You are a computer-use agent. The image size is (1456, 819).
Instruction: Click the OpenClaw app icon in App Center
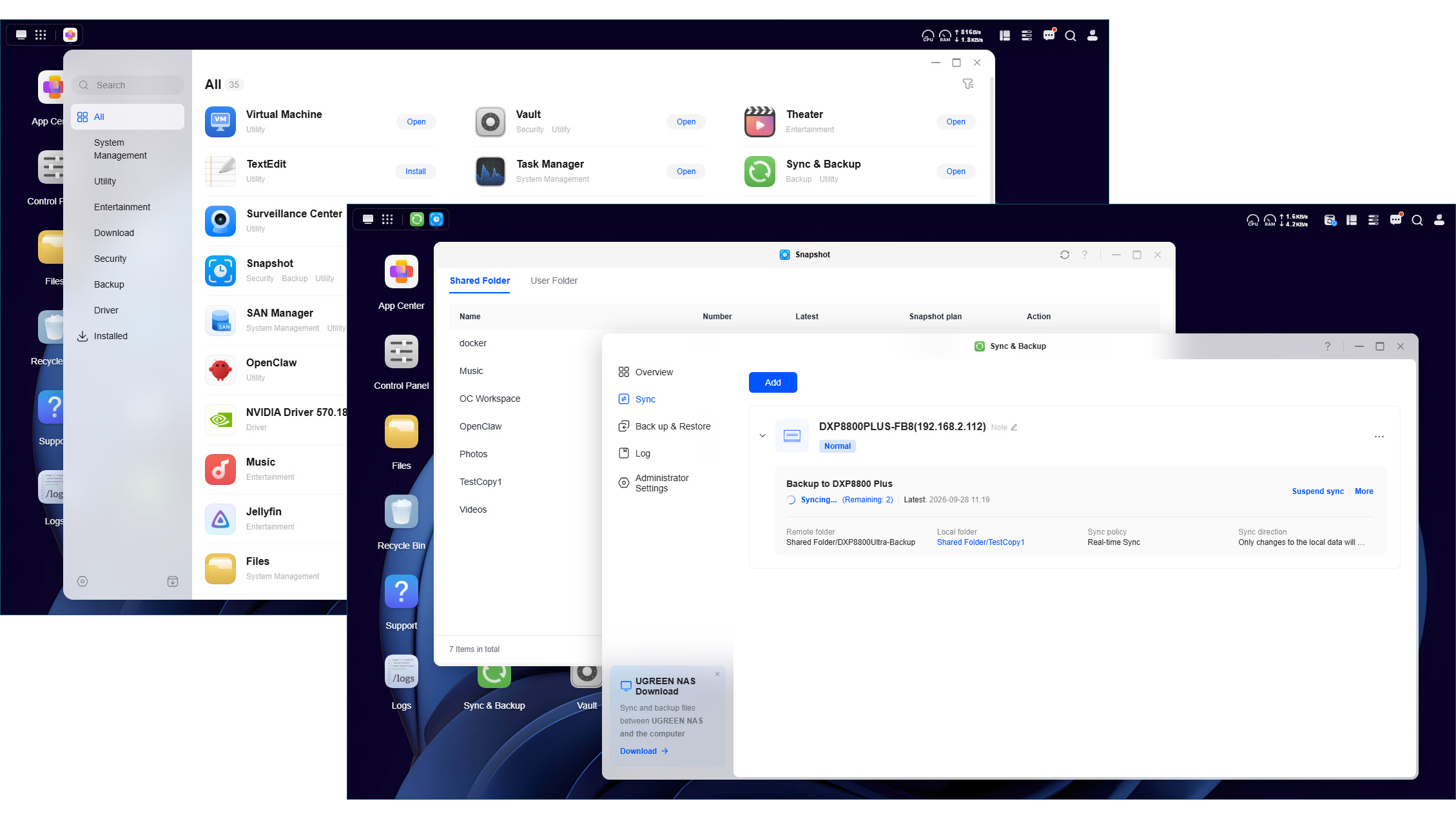(x=220, y=370)
